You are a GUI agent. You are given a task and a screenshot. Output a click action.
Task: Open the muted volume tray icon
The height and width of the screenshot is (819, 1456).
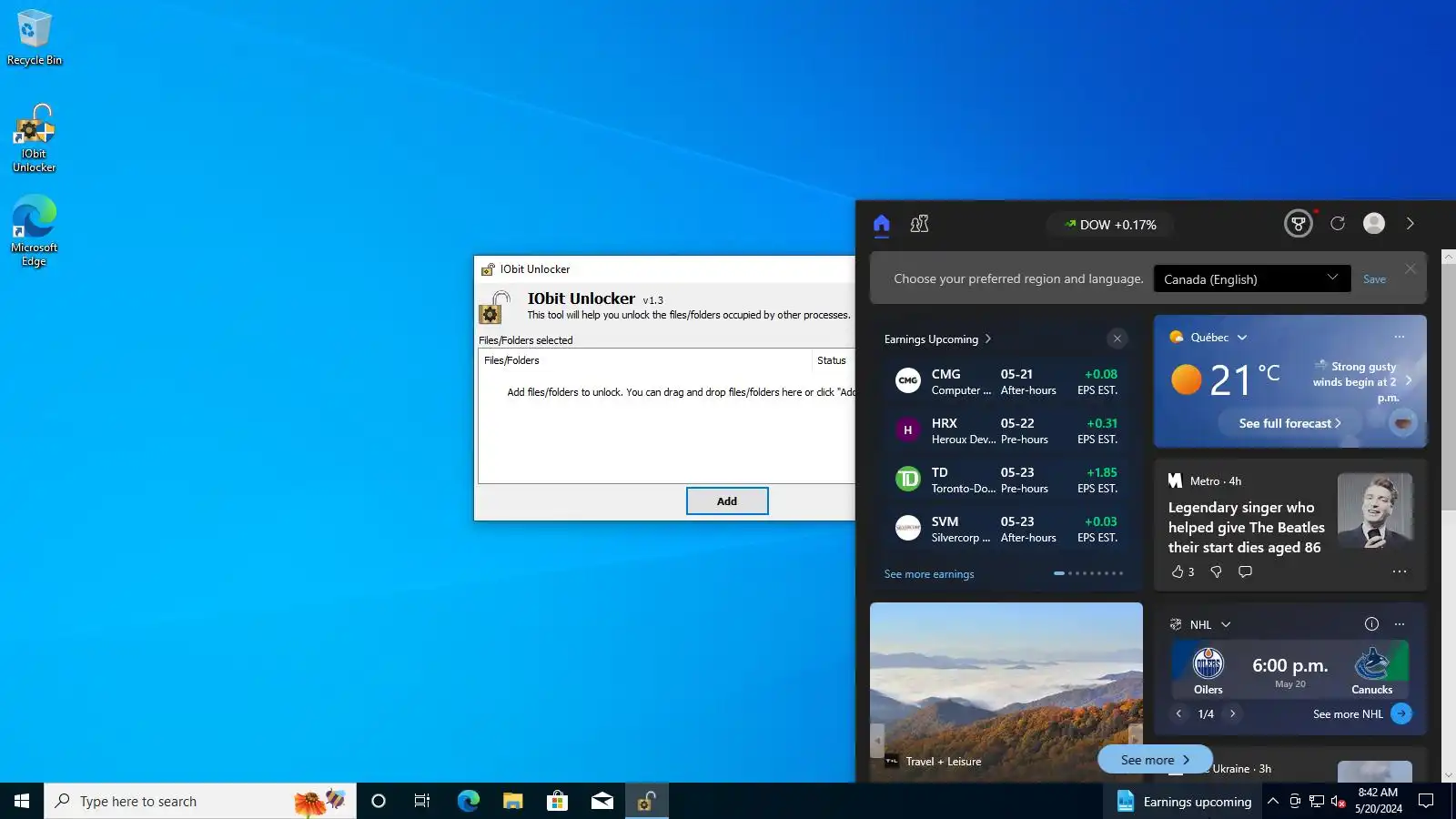point(1338,801)
